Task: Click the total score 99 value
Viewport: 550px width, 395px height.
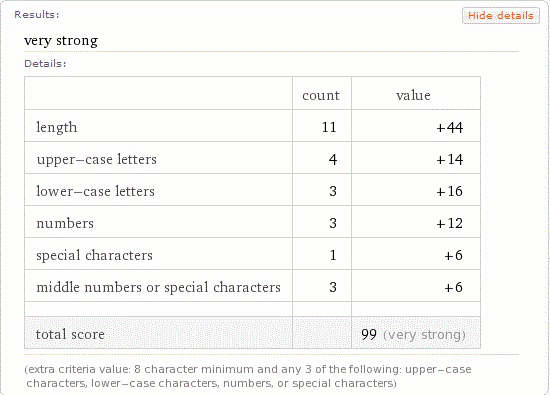Action: (x=369, y=334)
